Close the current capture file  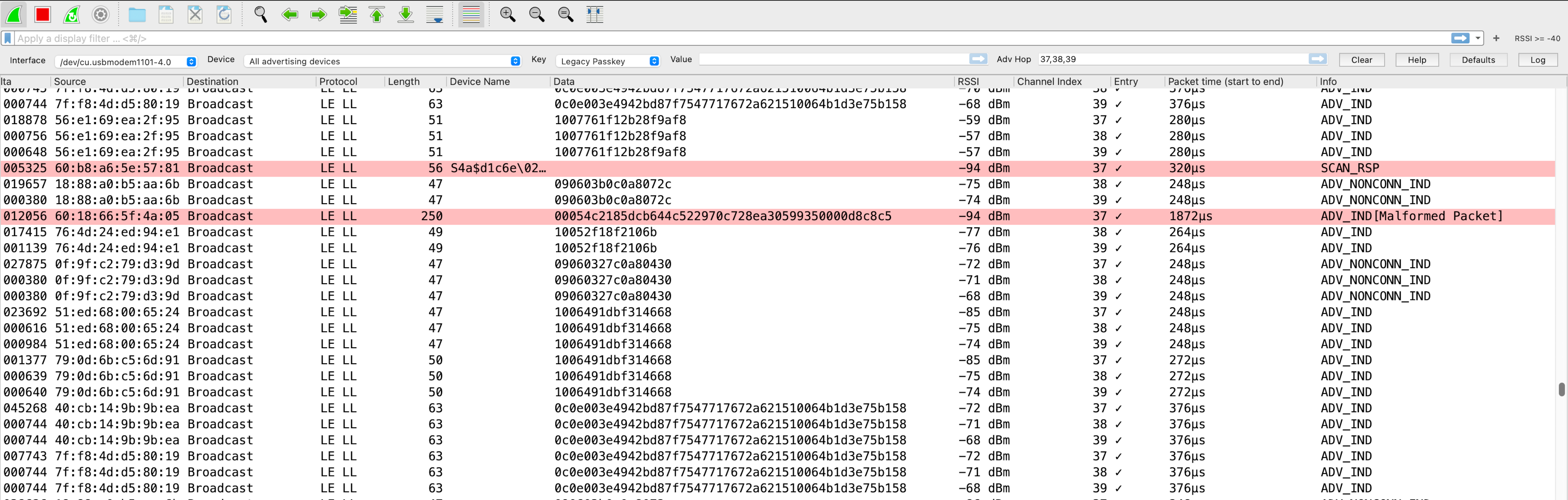(x=195, y=15)
